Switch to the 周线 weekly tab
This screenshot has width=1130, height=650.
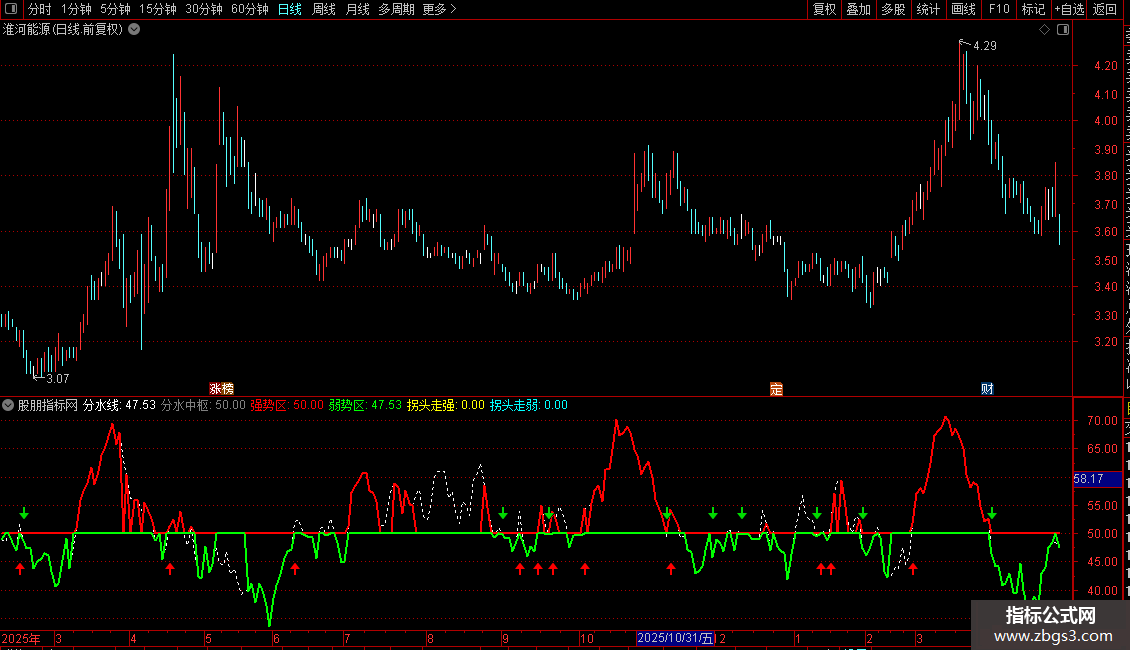pyautogui.click(x=324, y=9)
